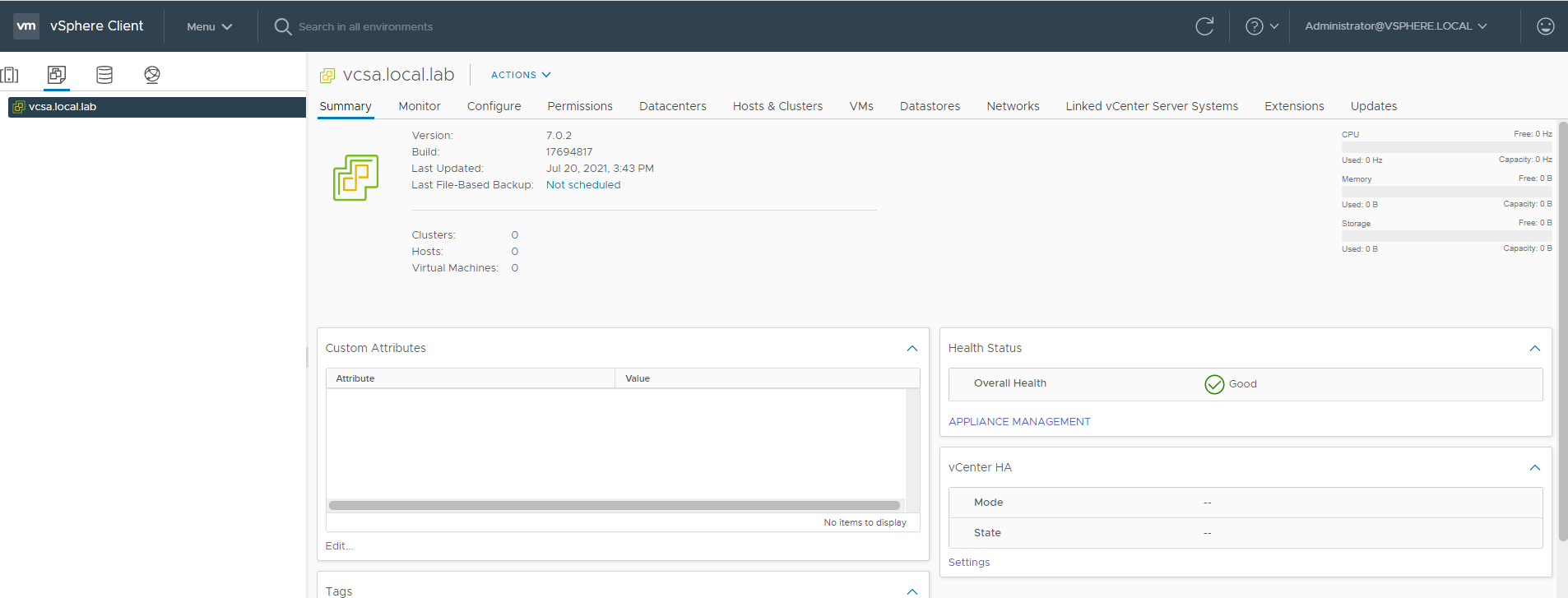
Task: Open the Hosts and Clusters inventory icon
Action: 9,75
